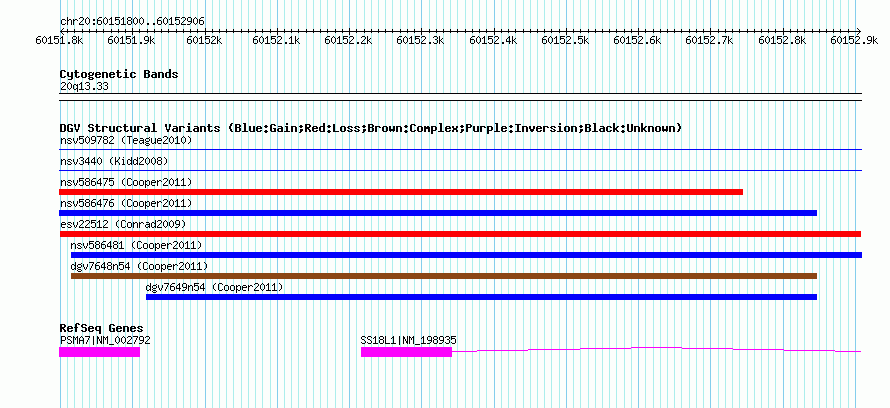Screen dimensions: 890x408
Task: Click the 60152.2k ruler tick label
Action: pos(349,40)
